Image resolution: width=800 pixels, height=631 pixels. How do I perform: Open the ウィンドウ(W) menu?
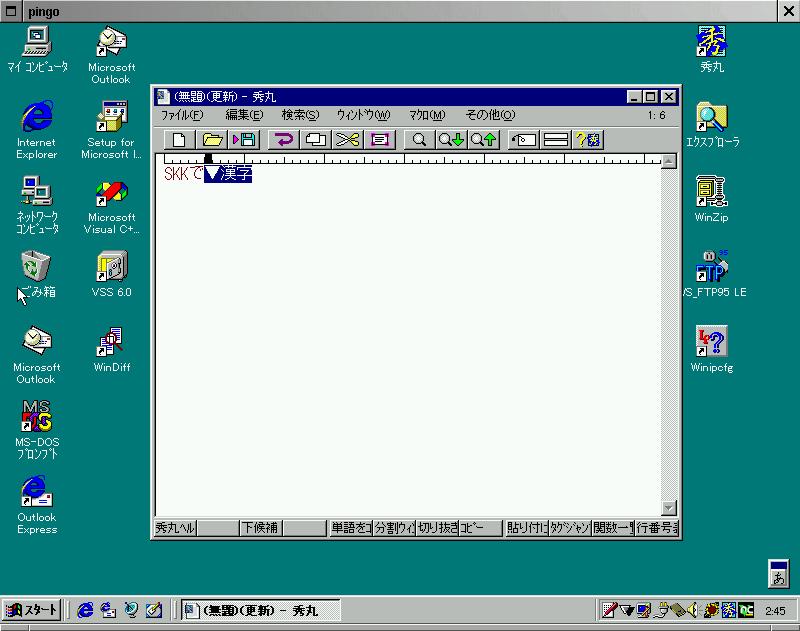click(x=363, y=115)
